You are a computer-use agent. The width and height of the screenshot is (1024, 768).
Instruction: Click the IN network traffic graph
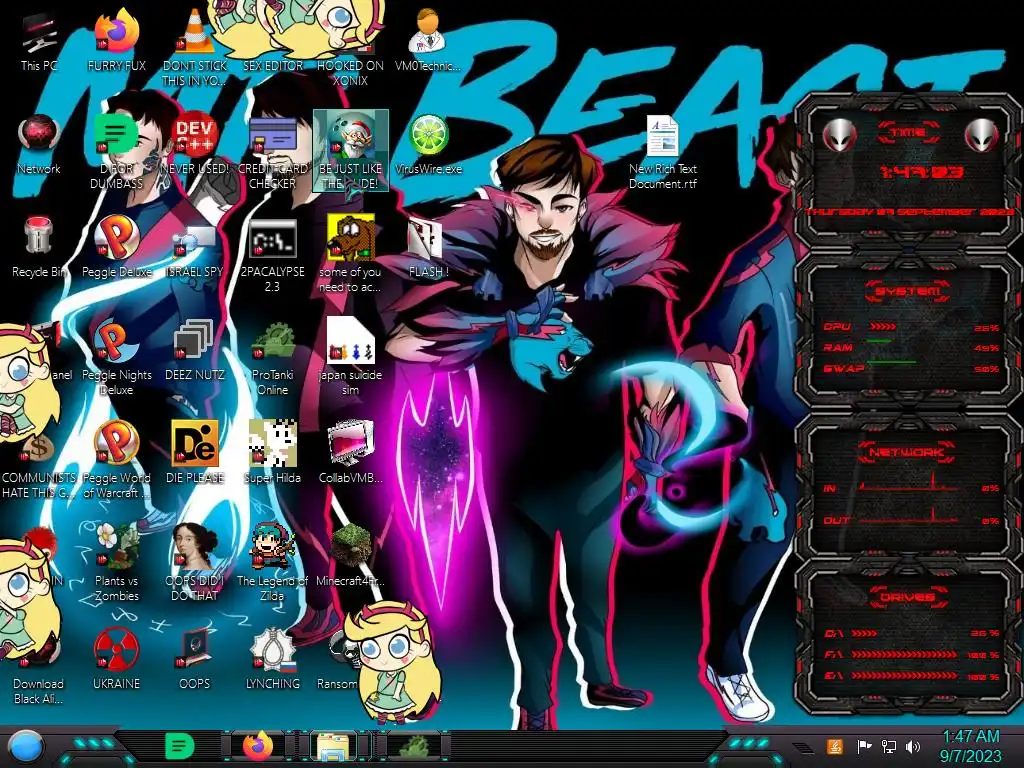(x=908, y=482)
